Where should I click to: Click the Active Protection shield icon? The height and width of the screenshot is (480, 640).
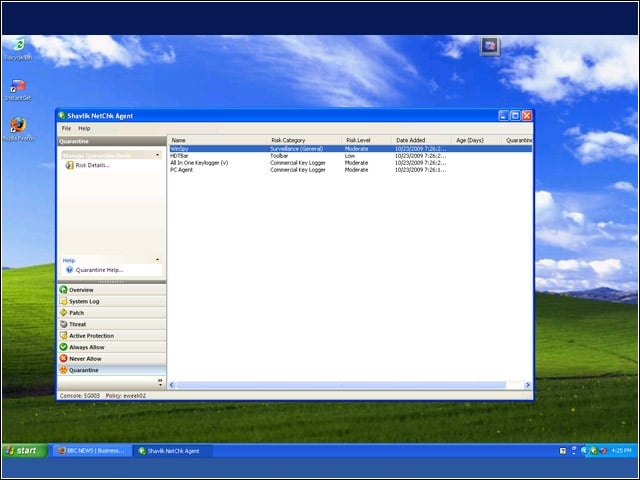(x=63, y=336)
